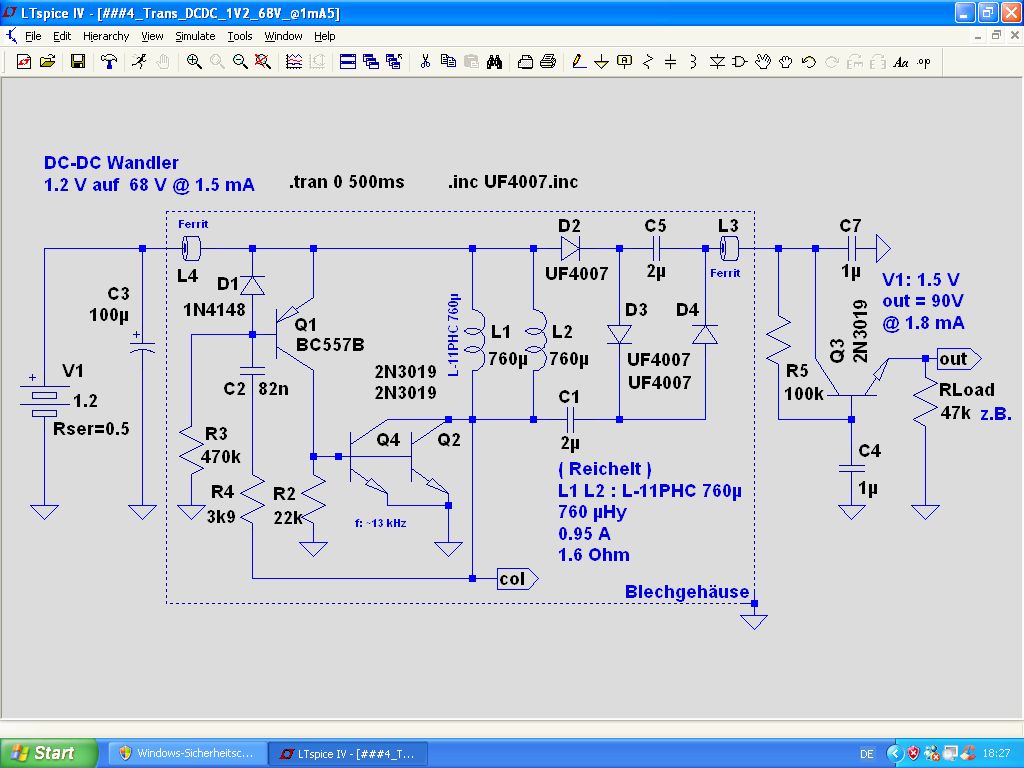The image size is (1024, 768).
Task: Click the Run simulation toolbar icon
Action: [138, 62]
